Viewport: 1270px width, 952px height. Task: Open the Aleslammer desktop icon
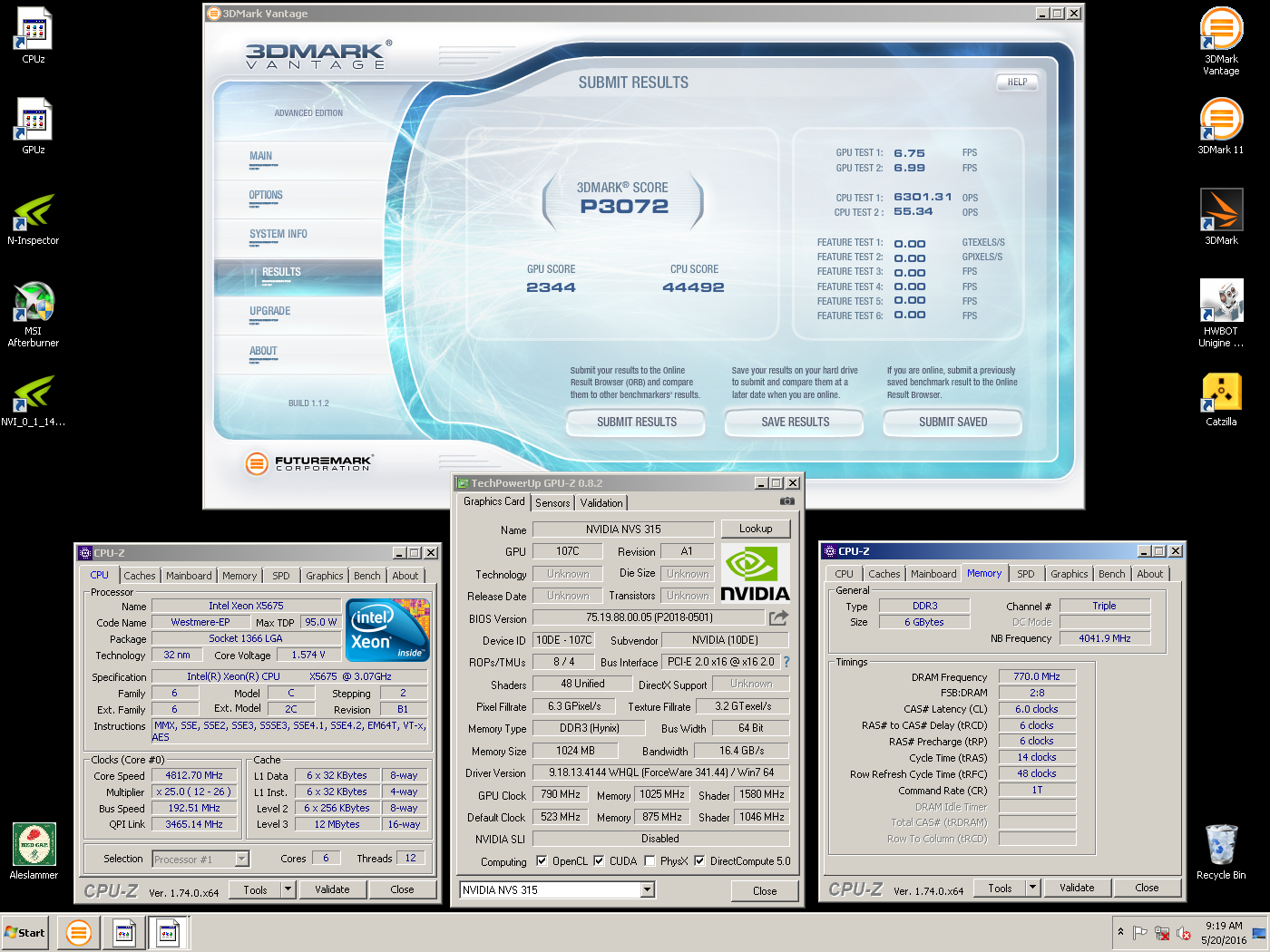34,850
